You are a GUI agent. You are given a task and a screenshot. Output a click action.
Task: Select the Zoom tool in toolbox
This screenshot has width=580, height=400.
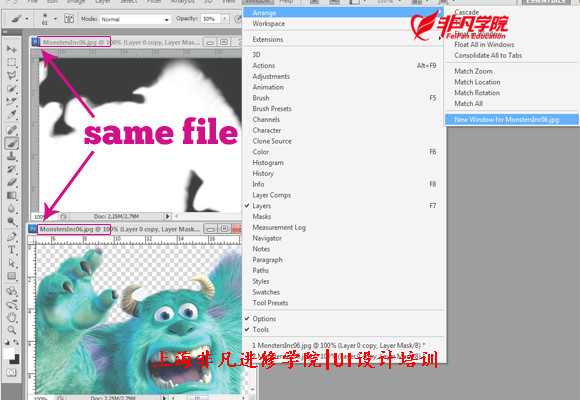(x=11, y=330)
